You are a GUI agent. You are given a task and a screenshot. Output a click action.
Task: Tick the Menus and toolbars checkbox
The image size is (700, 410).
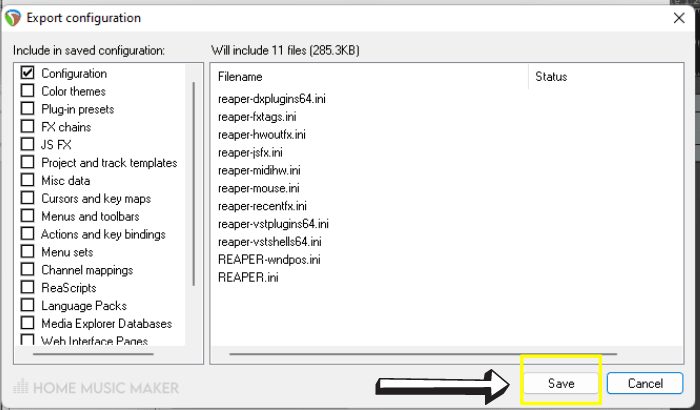[x=28, y=216]
